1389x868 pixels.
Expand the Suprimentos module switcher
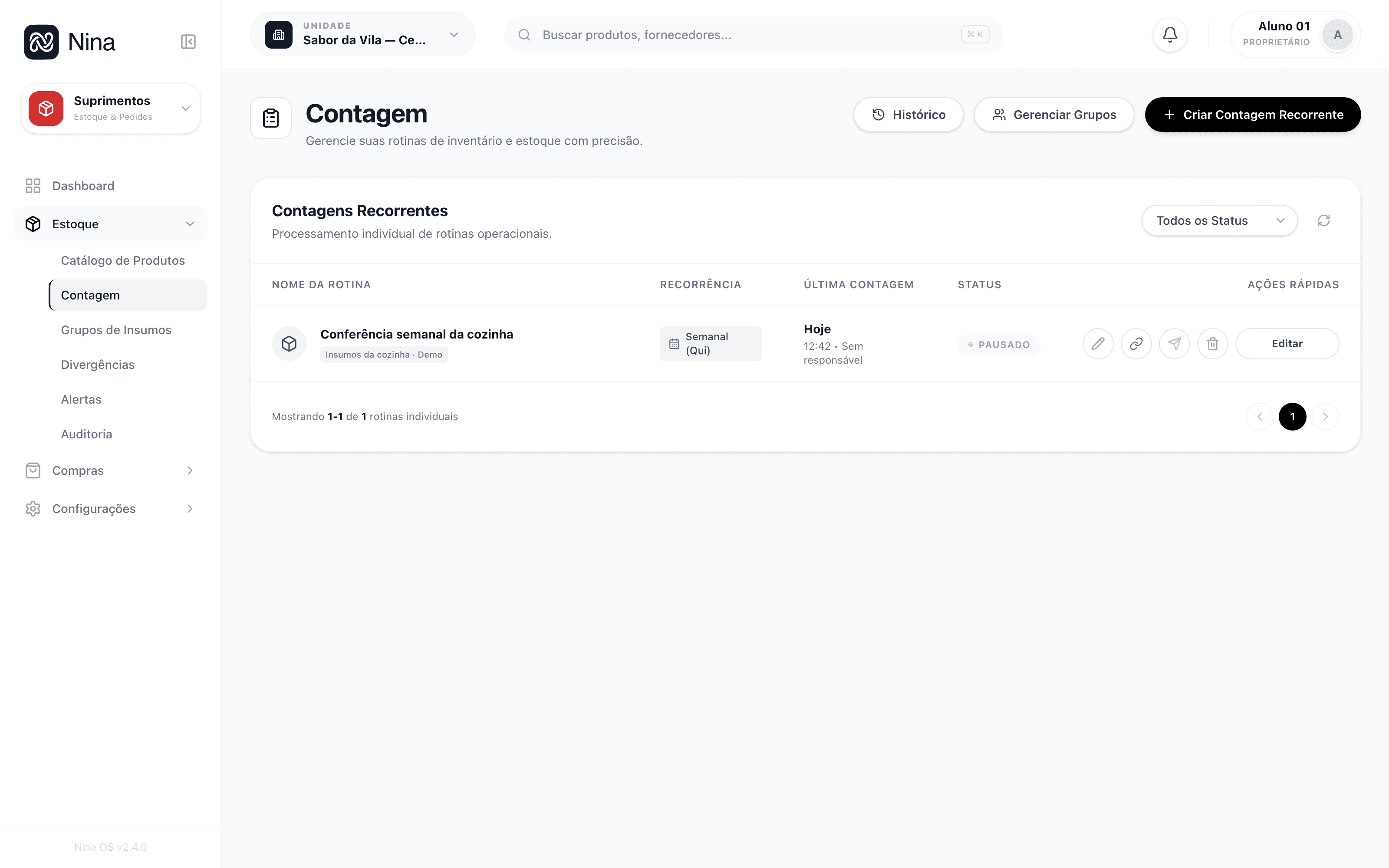[x=111, y=108]
